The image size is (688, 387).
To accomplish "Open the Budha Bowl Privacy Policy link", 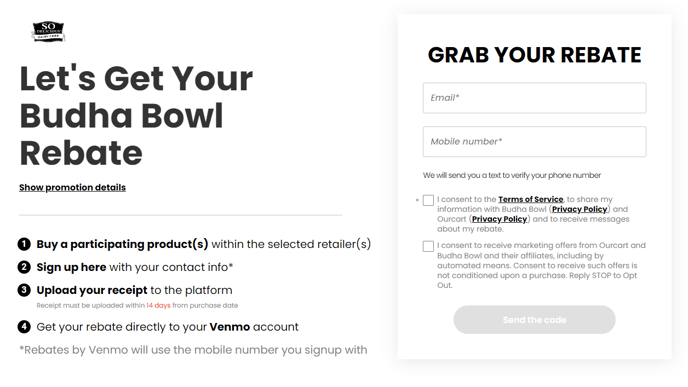I will 579,209.
